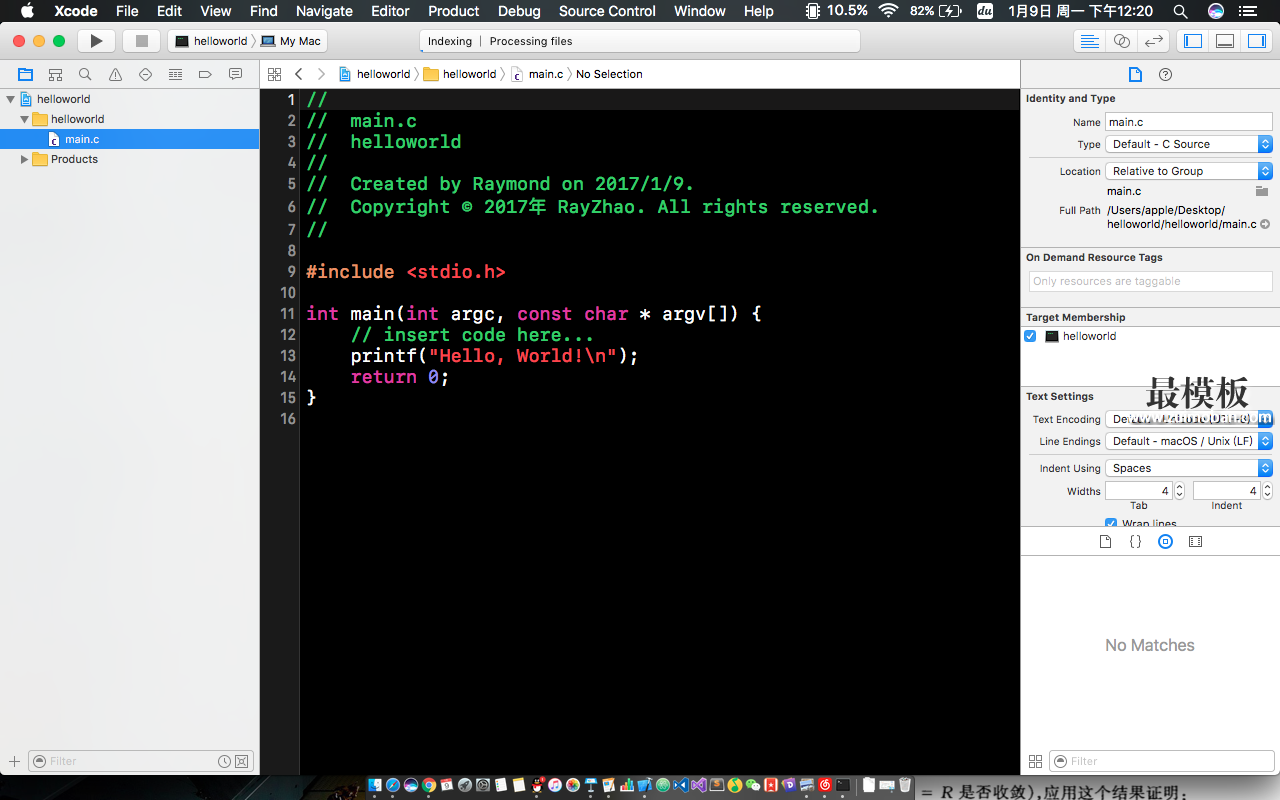1280x800 pixels.
Task: Show the Quick Help inspector
Action: click(1165, 74)
